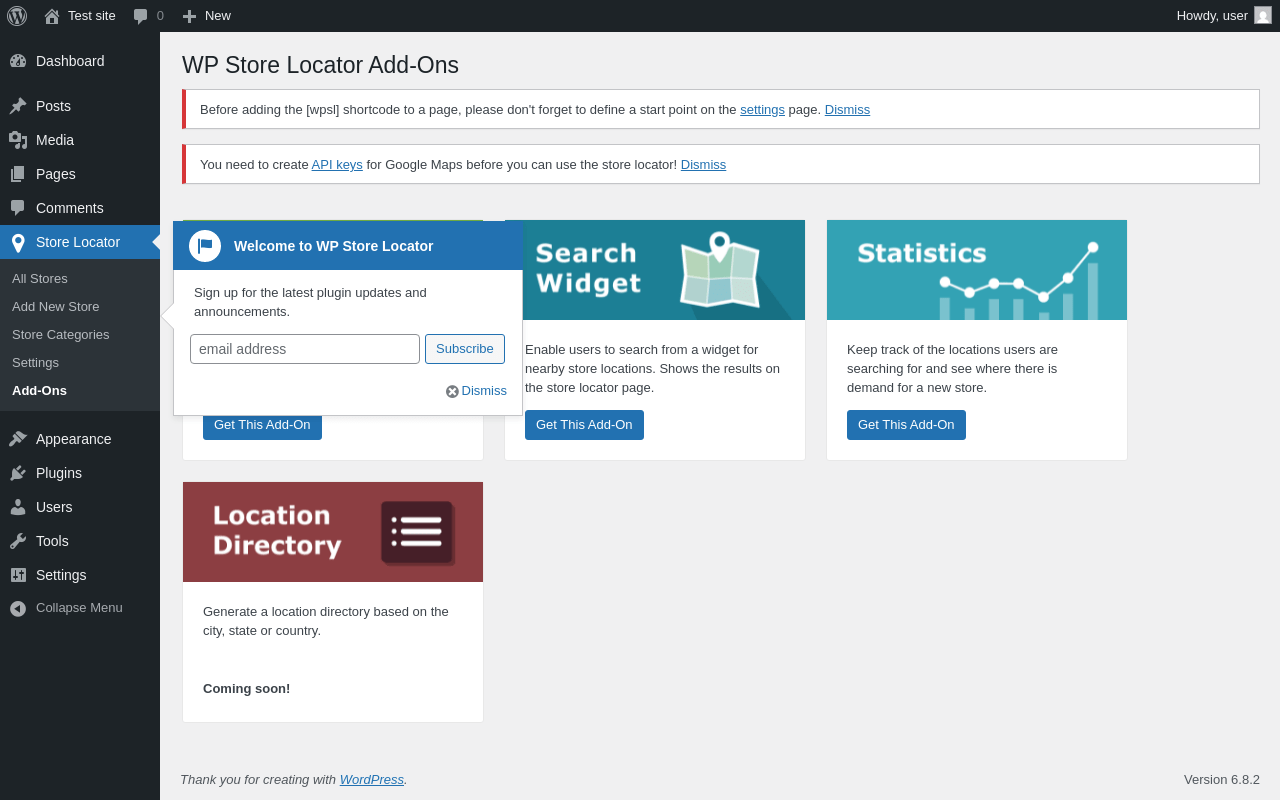The width and height of the screenshot is (1280, 800).
Task: Click the Users person icon
Action: click(18, 507)
